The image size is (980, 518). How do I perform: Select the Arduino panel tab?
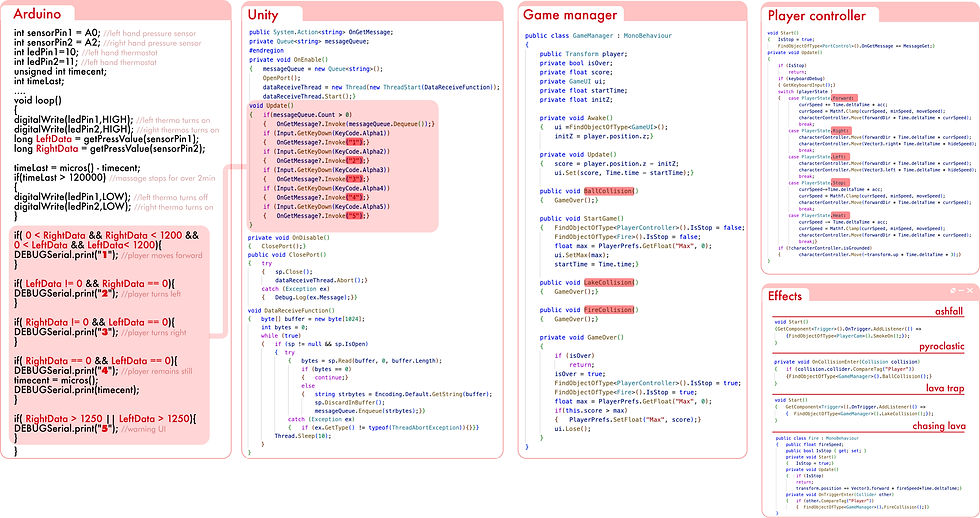coord(37,14)
